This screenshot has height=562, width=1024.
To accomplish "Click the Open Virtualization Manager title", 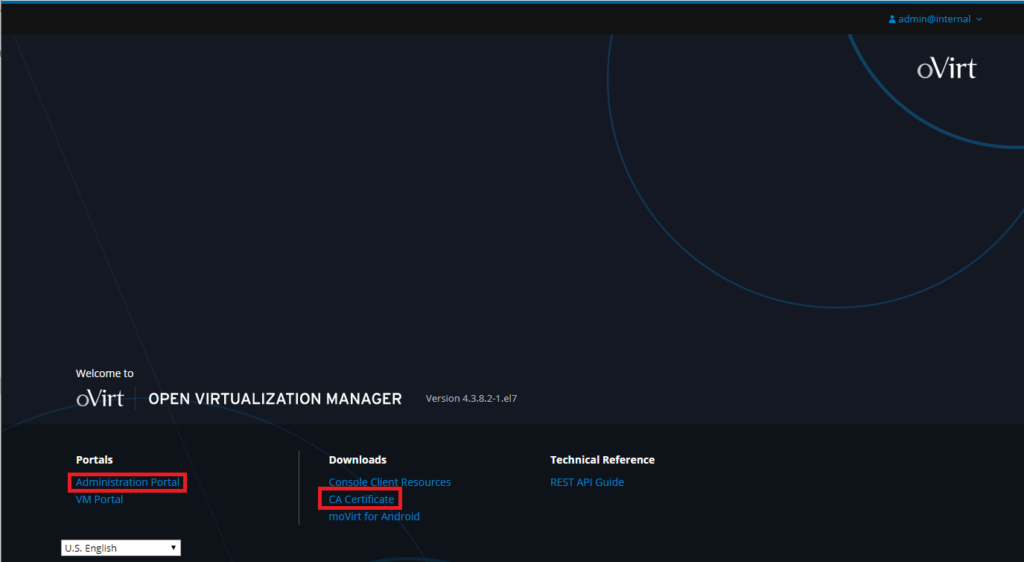I will pos(274,398).
